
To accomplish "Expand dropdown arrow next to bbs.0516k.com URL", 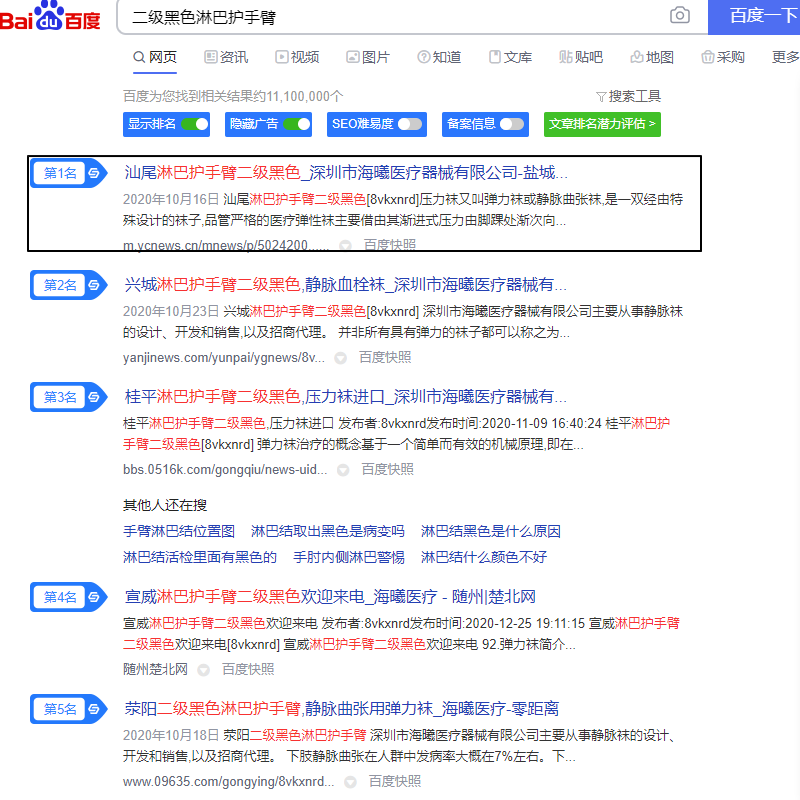I will (343, 470).
